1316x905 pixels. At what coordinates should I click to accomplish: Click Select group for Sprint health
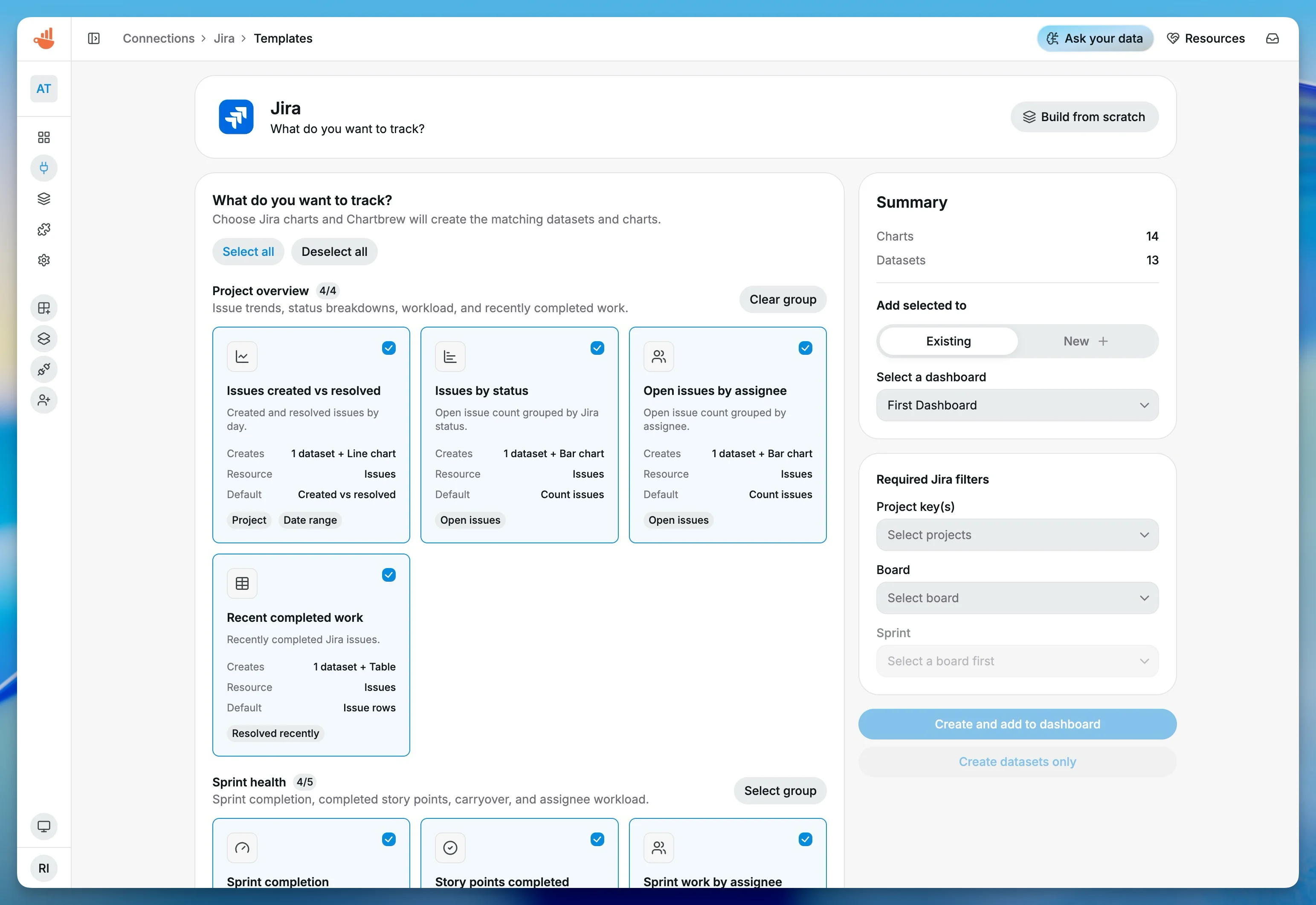780,790
